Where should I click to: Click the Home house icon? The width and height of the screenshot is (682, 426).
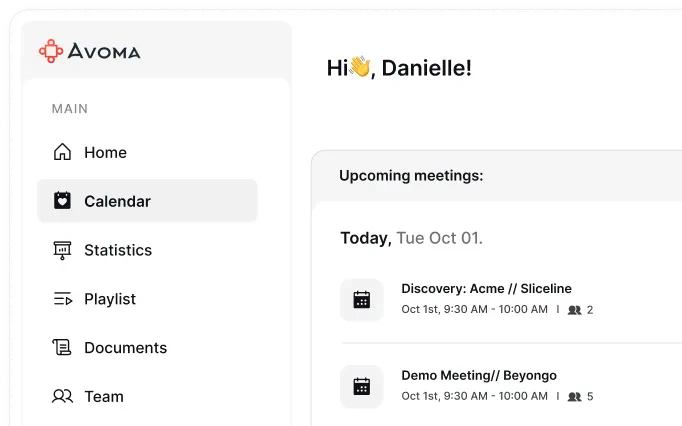point(62,153)
